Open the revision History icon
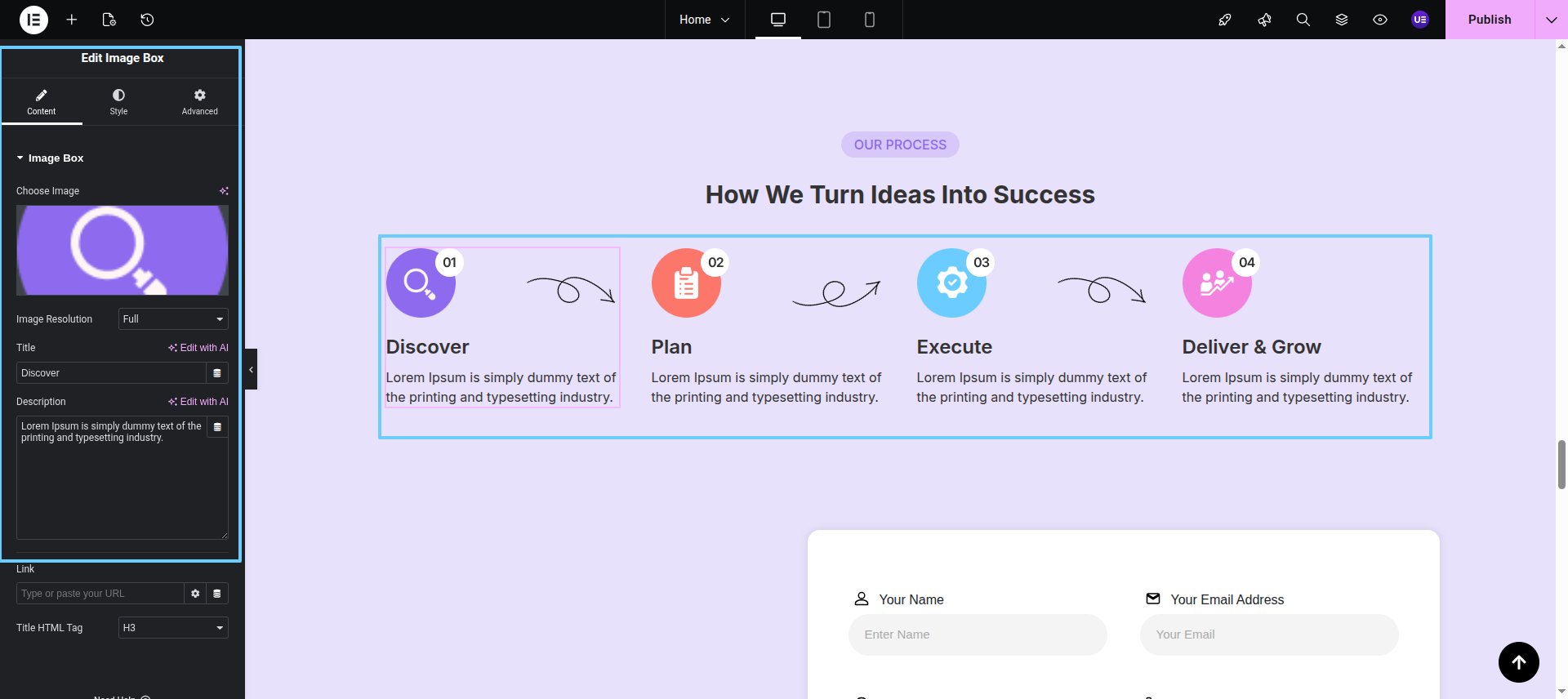 pos(147,20)
